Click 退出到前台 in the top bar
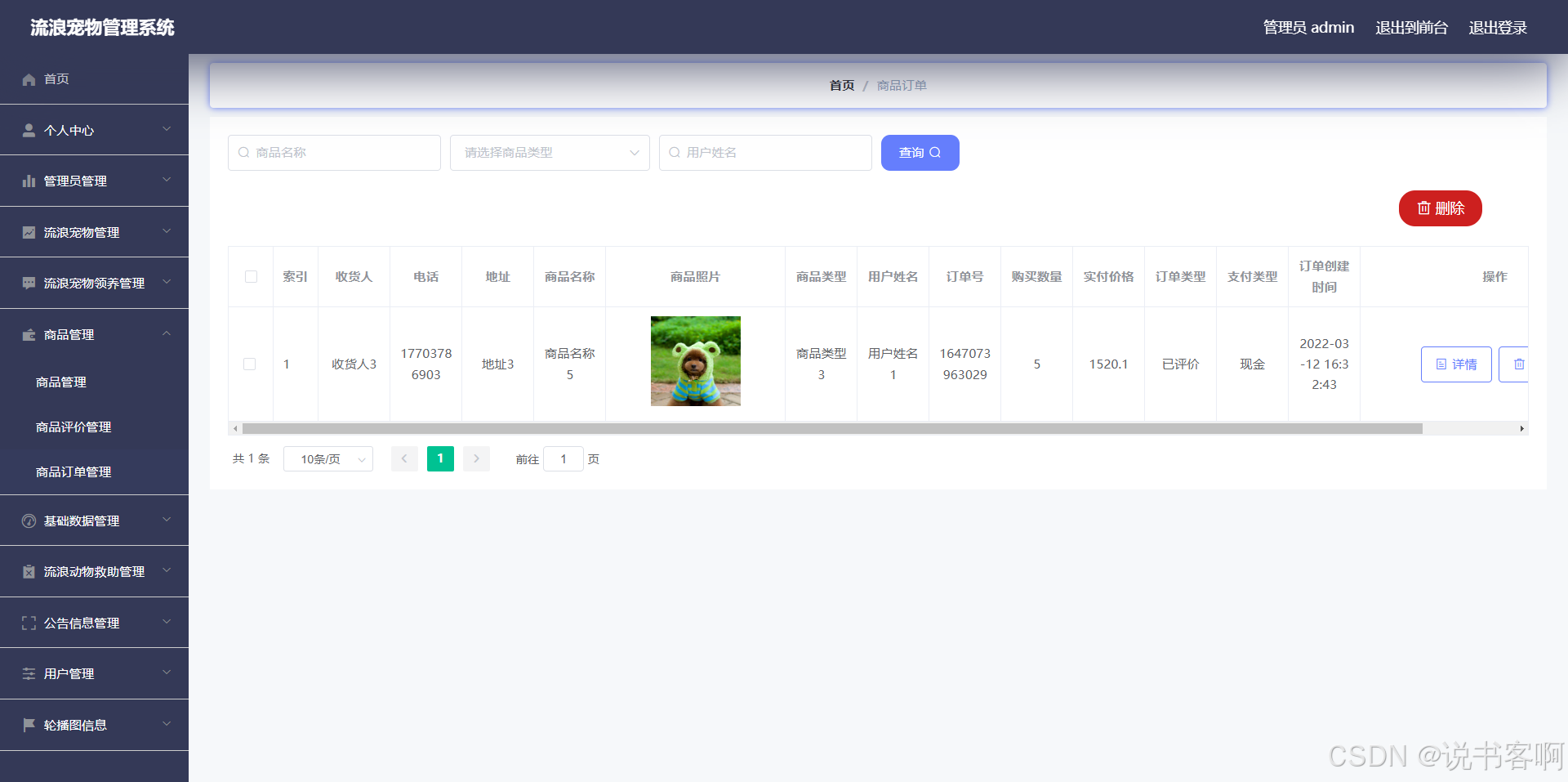The image size is (1568, 782). (x=1411, y=28)
